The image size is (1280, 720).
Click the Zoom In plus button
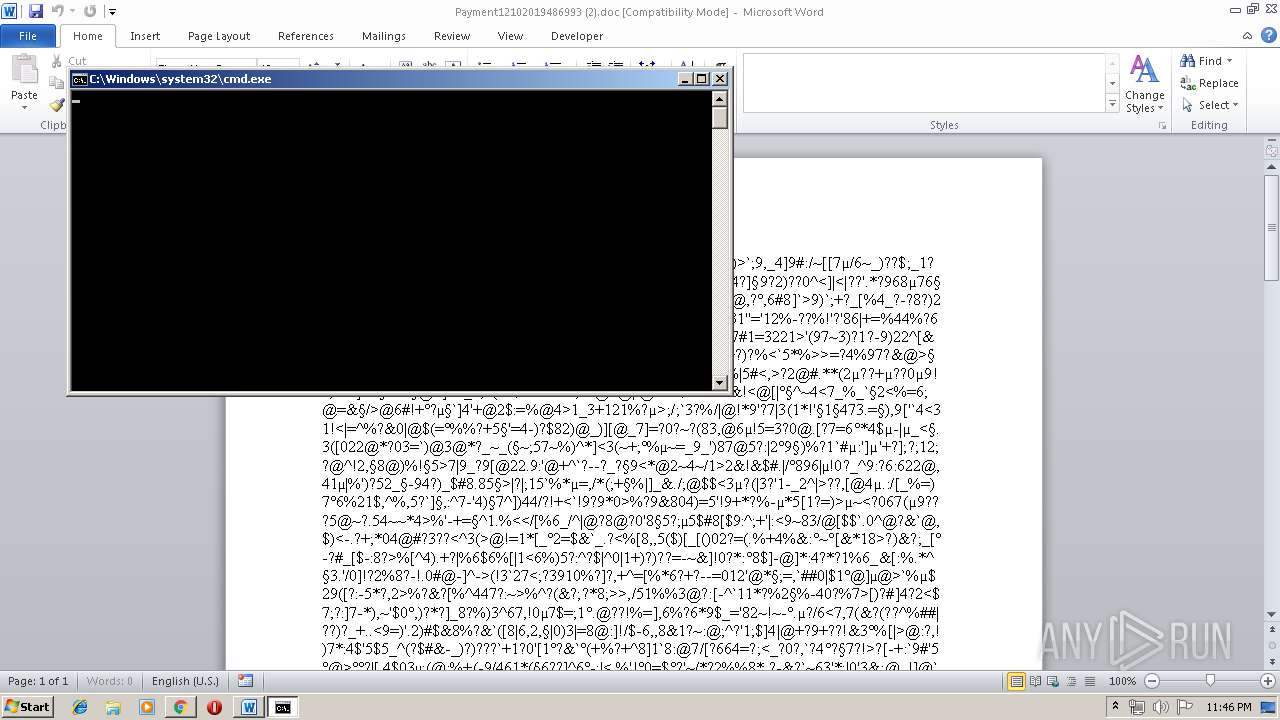tap(1268, 681)
